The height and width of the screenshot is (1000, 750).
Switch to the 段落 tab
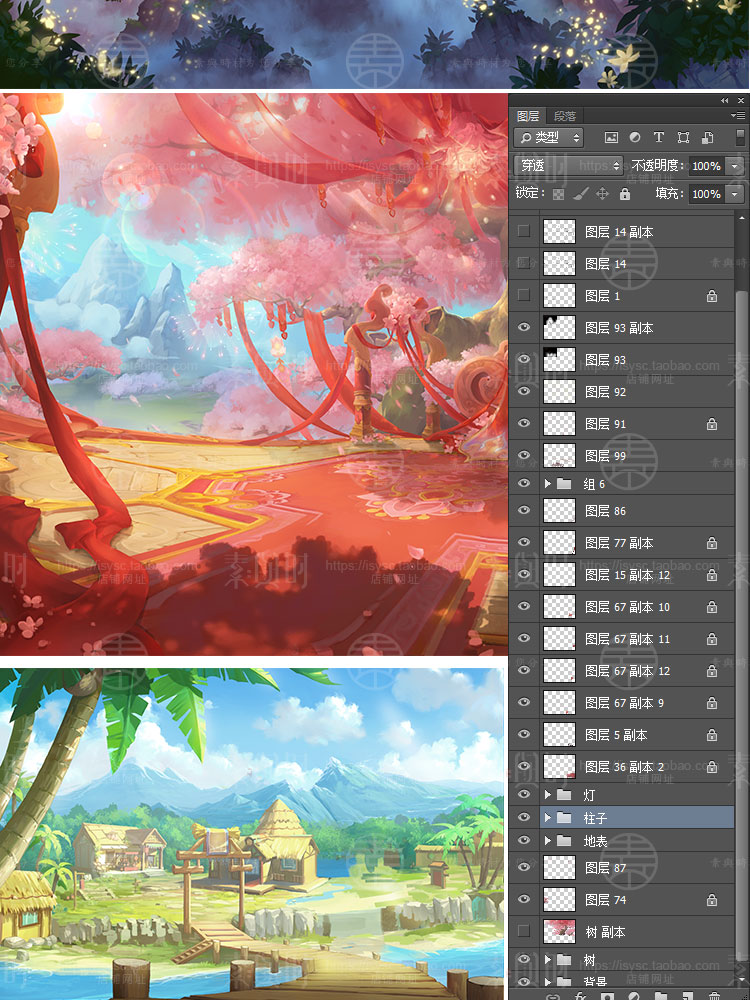click(x=565, y=115)
